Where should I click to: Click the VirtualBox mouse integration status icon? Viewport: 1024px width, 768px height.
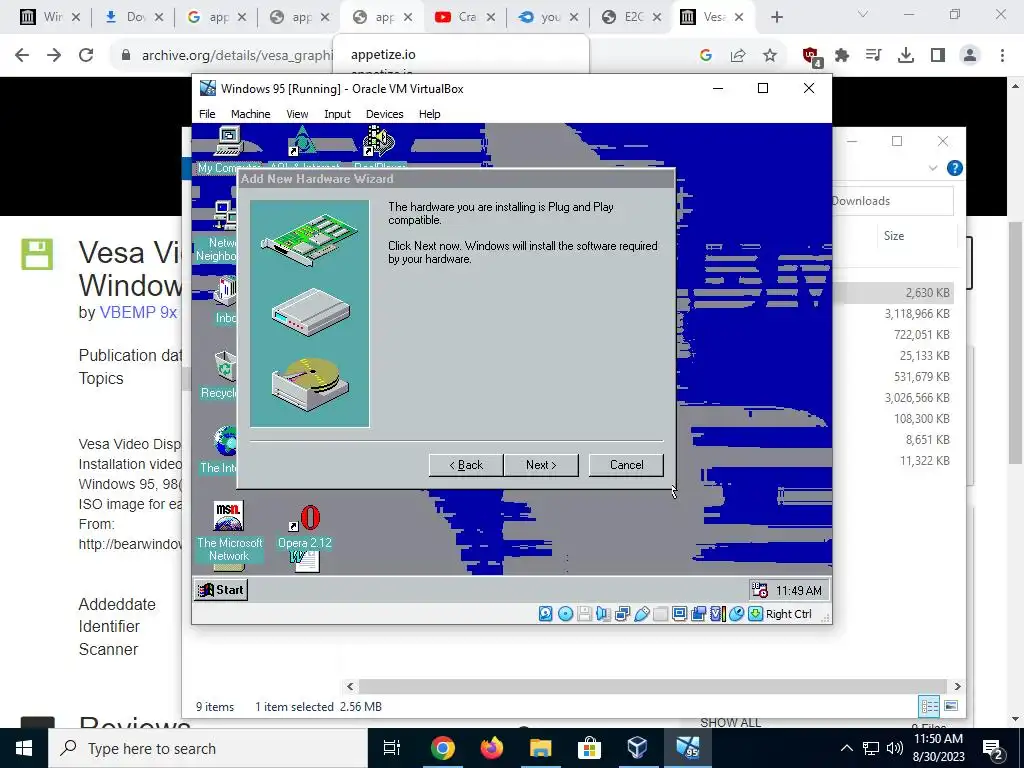[736, 614]
